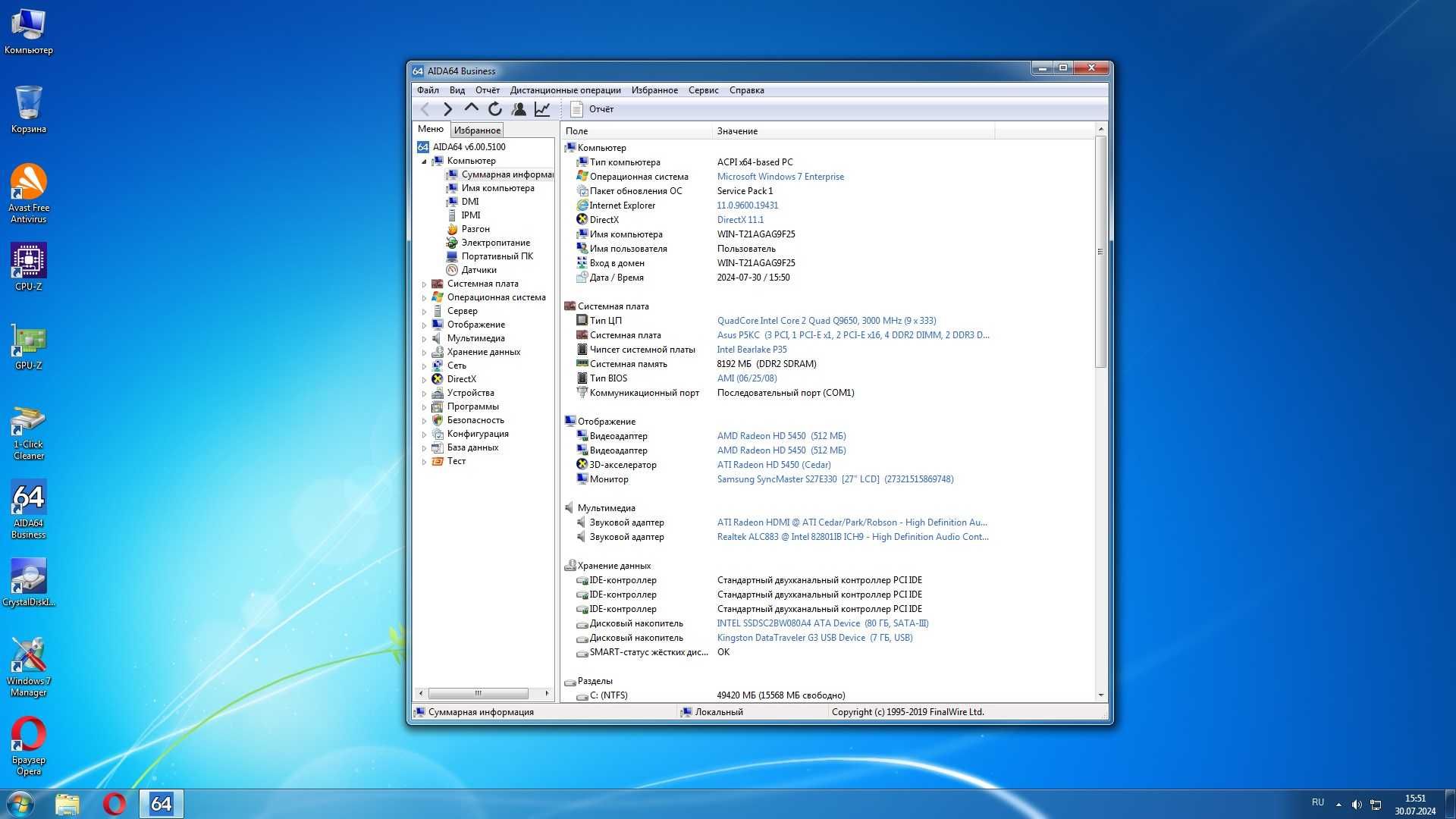This screenshot has width=1456, height=819.
Task: Expand the Сервер tree node
Action: coord(424,312)
